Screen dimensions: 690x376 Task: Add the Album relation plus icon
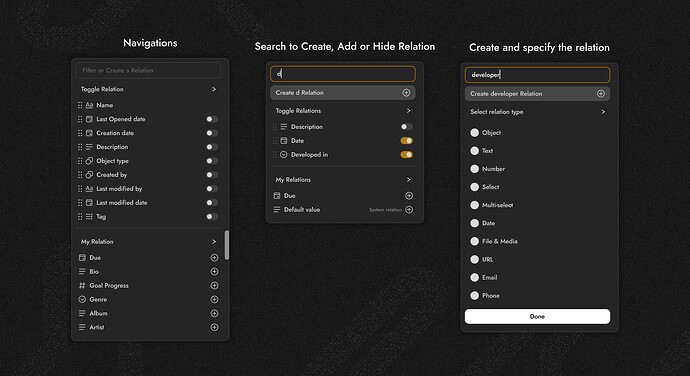[214, 313]
